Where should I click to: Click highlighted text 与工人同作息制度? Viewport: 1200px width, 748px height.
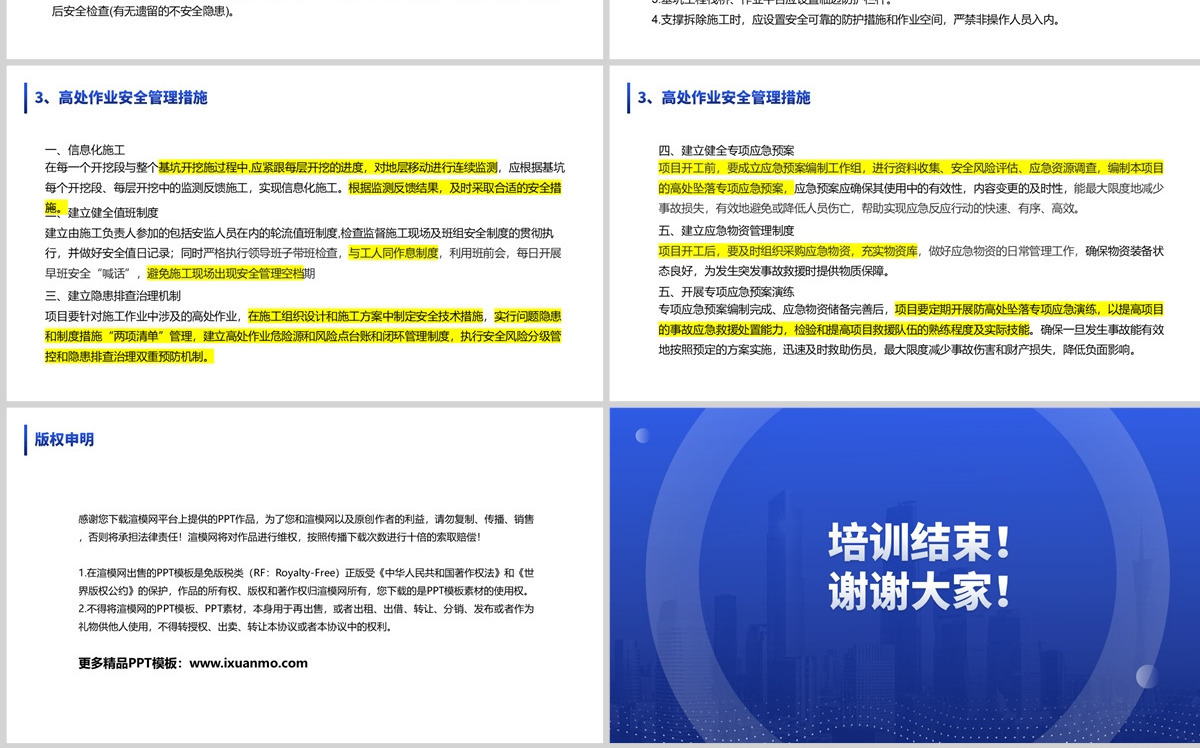coord(393,253)
